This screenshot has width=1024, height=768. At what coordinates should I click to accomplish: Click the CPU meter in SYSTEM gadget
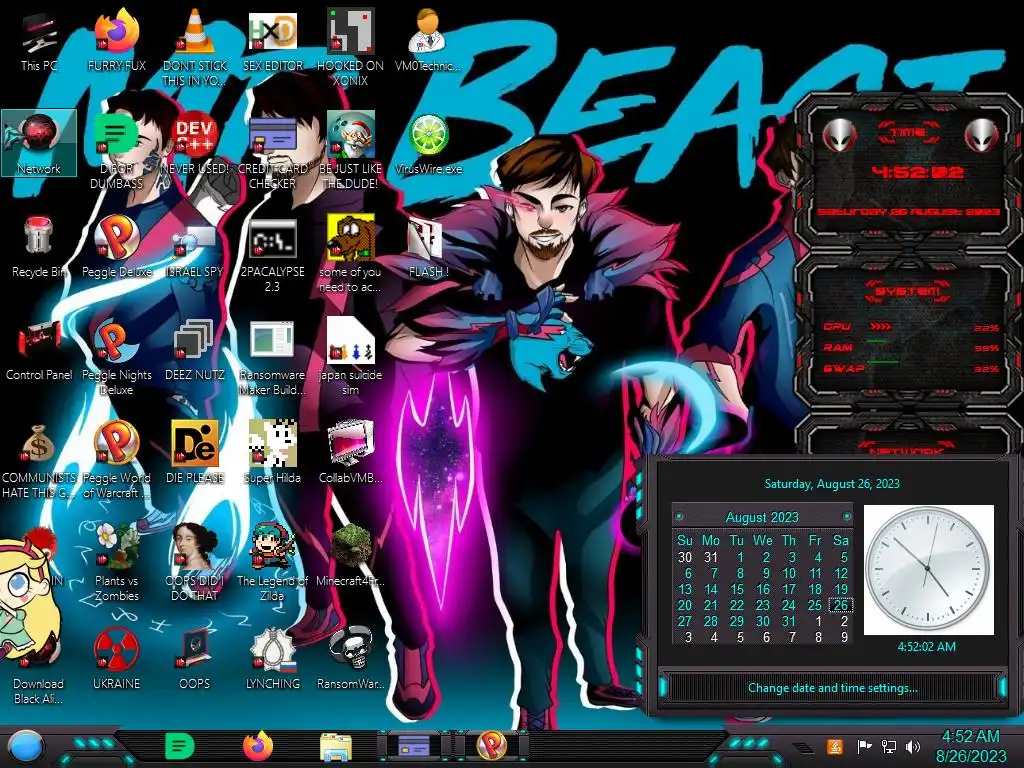point(910,327)
